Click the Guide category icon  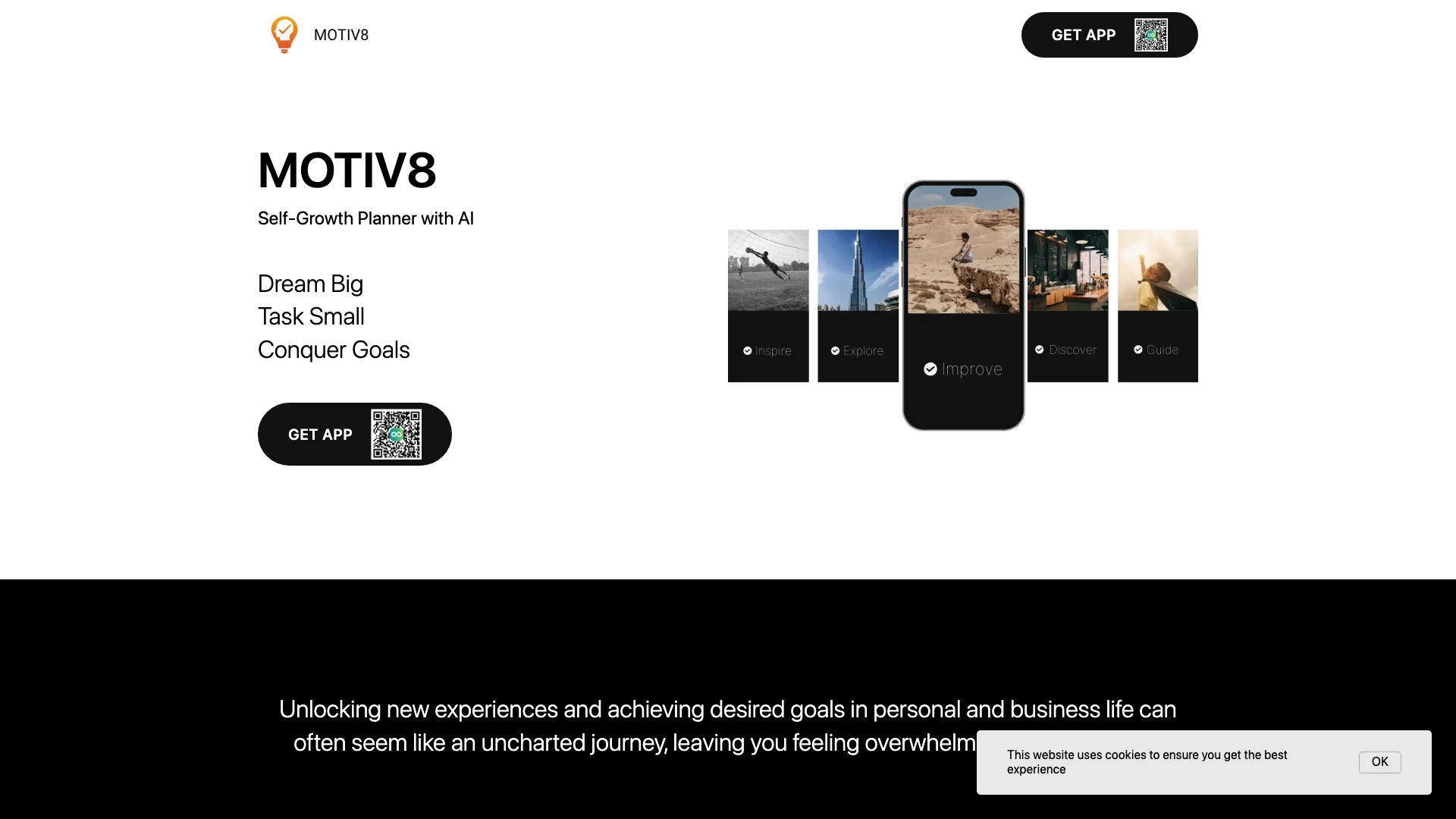1138,350
